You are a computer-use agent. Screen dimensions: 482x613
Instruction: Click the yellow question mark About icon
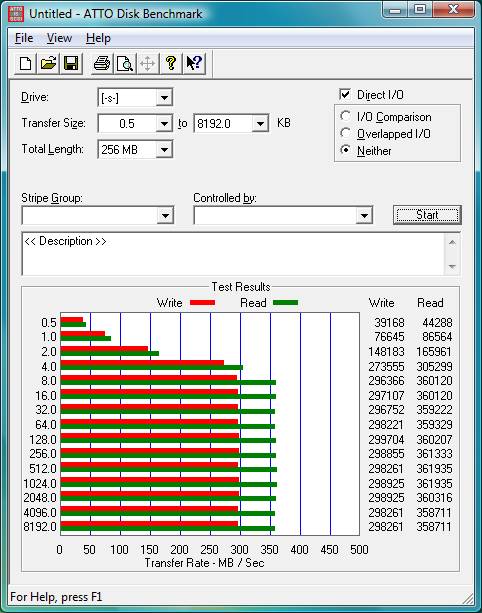[x=171, y=63]
